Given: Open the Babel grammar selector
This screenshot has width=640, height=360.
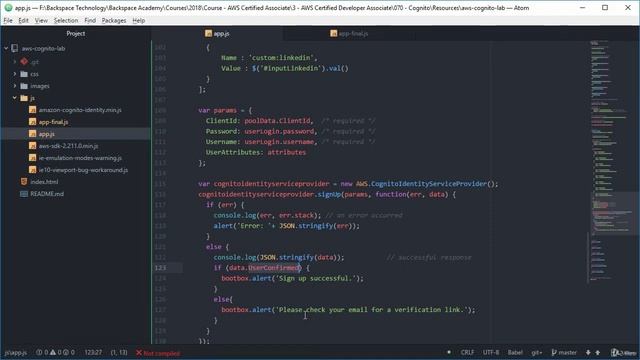Looking at the screenshot, I should 515,352.
